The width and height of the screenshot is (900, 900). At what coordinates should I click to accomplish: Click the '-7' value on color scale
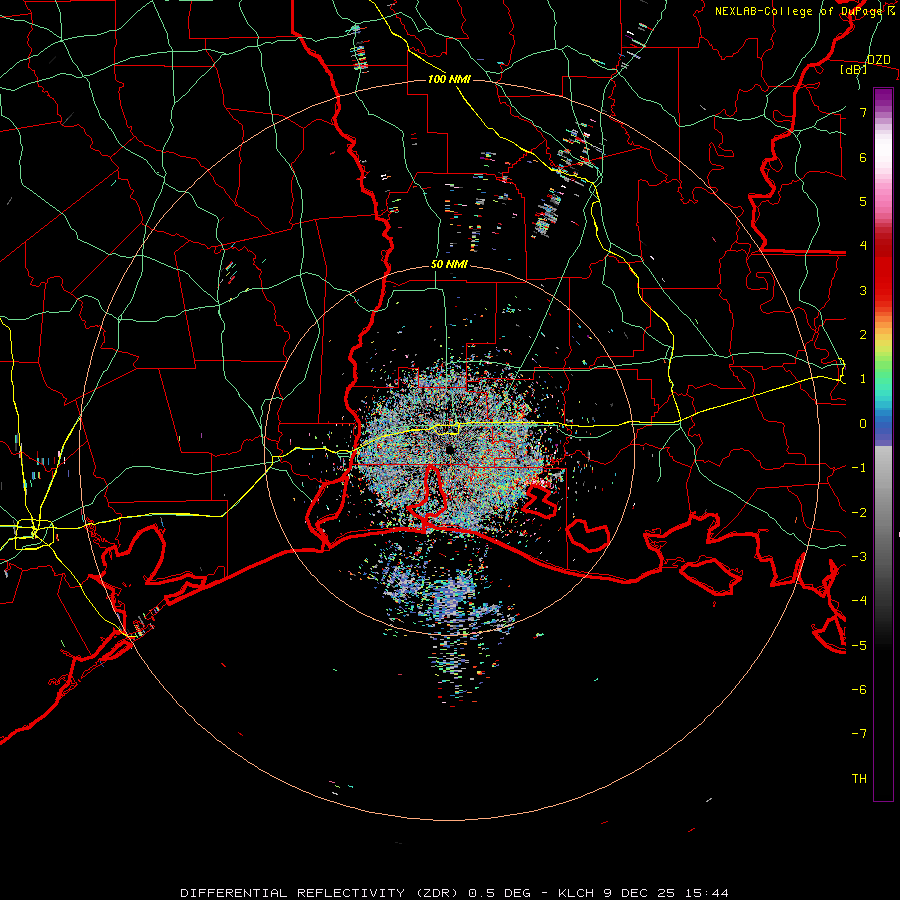click(x=859, y=734)
